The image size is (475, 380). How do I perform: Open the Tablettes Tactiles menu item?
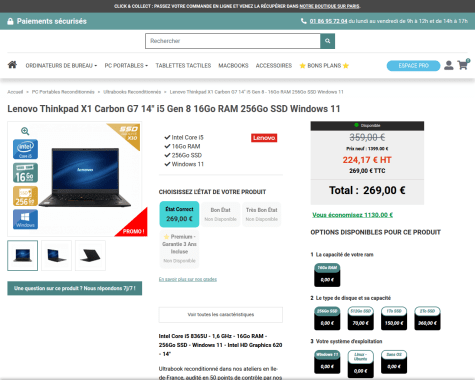click(183, 66)
